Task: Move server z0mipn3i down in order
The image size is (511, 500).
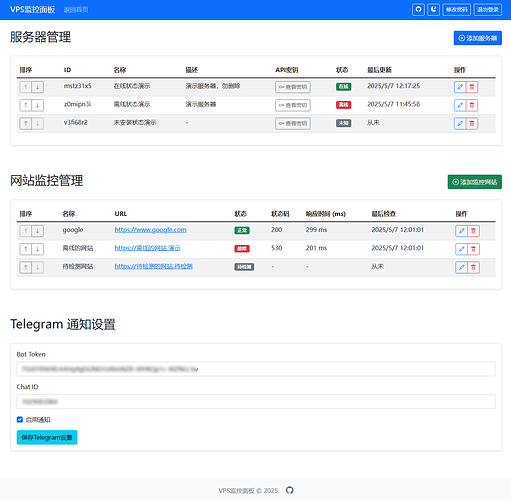Action: point(38,105)
